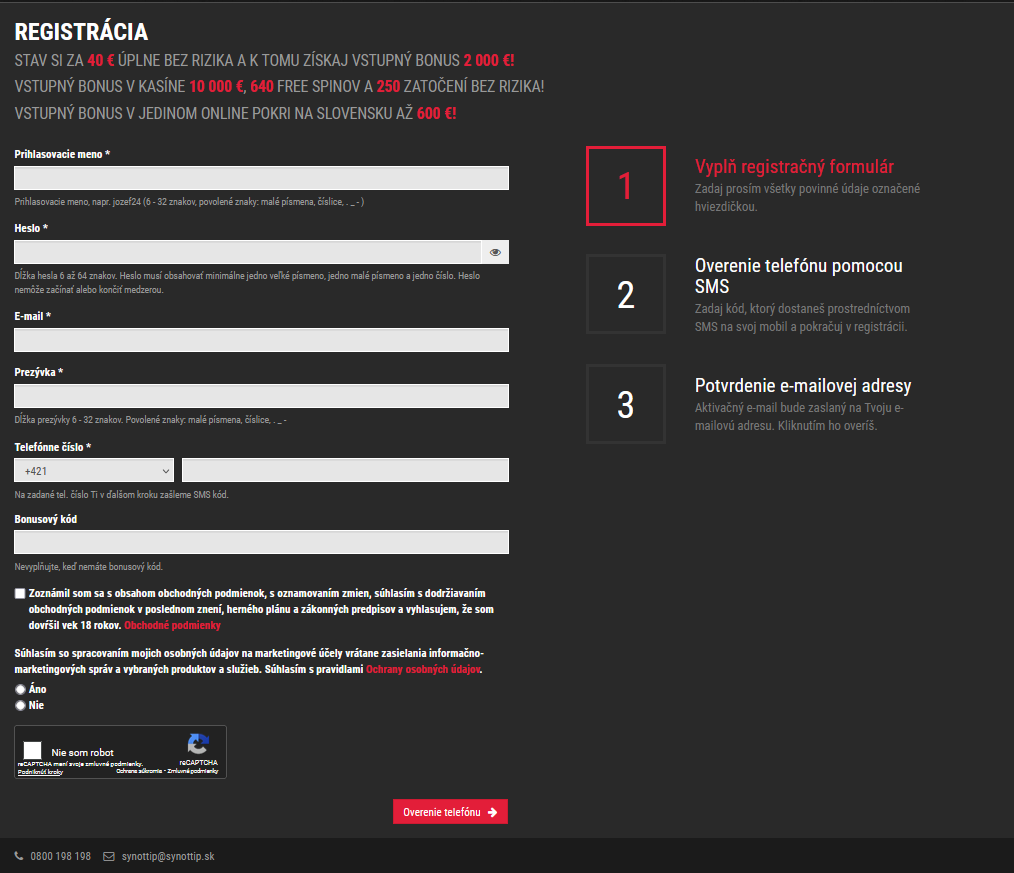1014x873 pixels.
Task: Select the step 2 box for SMS overenie
Action: (x=625, y=294)
